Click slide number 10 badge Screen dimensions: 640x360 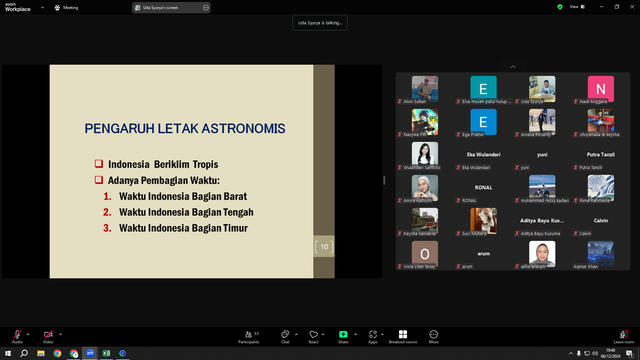click(324, 247)
